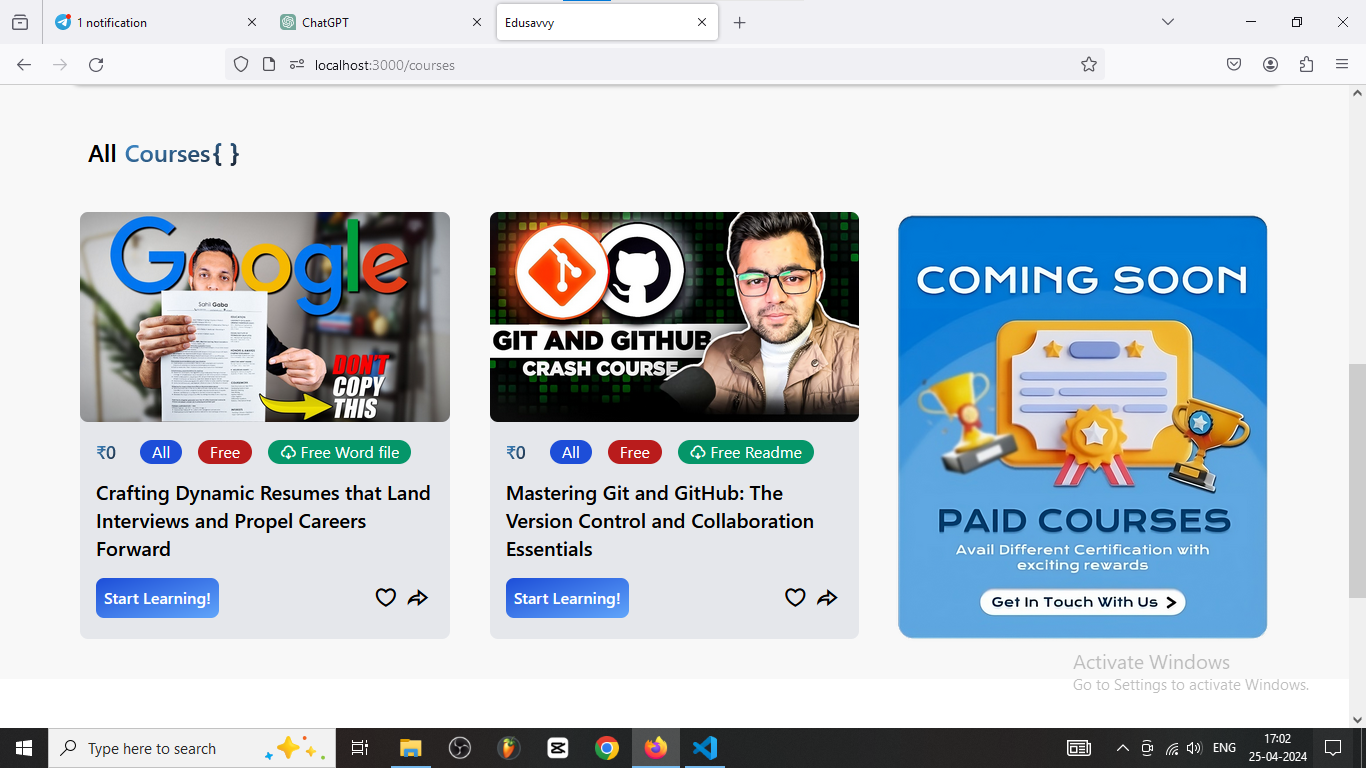Open the list all tabs dropdown
This screenshot has width=1366, height=768.
(x=1167, y=22)
